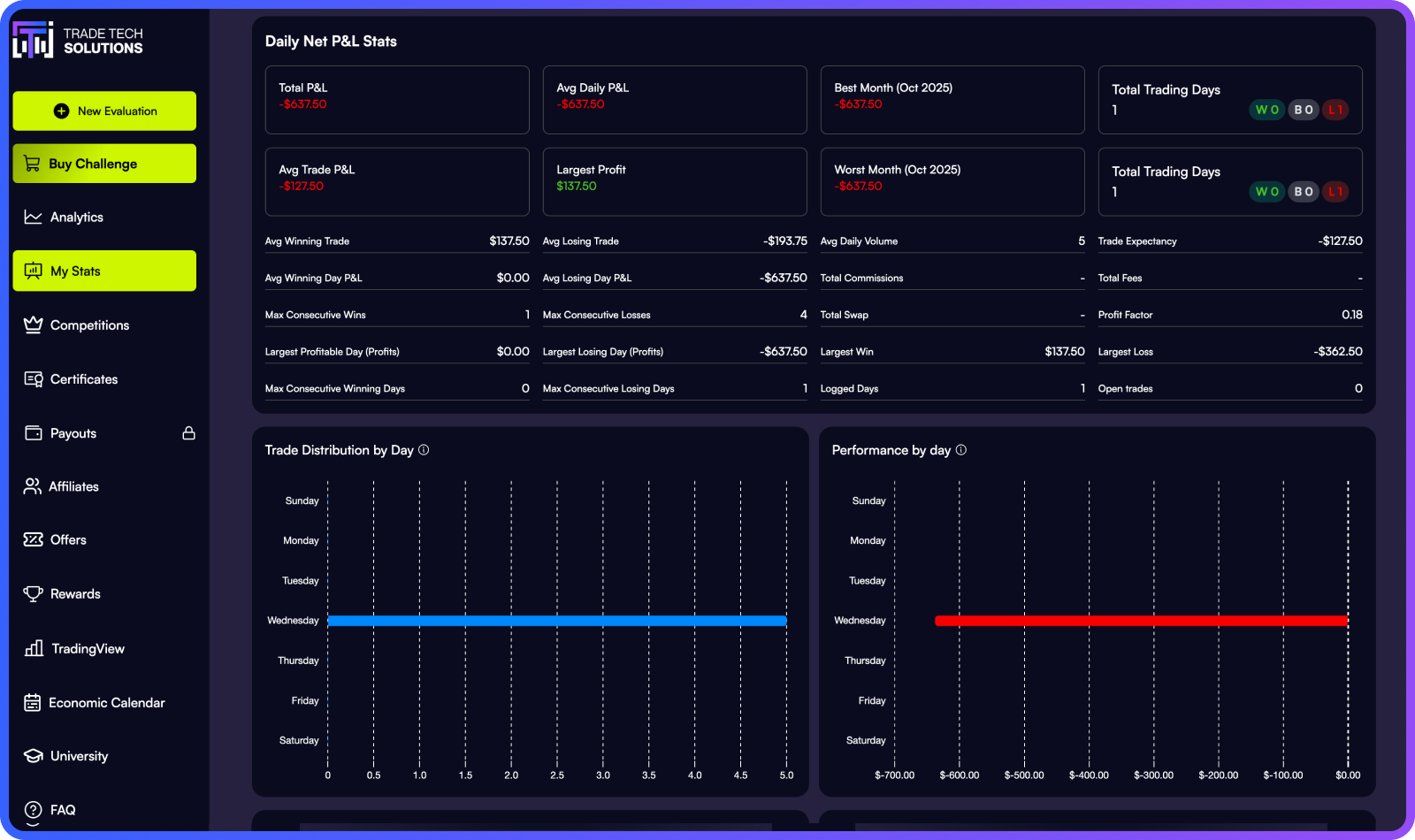1415x840 pixels.
Task: Click the Economic Calendar icon
Action: point(33,702)
